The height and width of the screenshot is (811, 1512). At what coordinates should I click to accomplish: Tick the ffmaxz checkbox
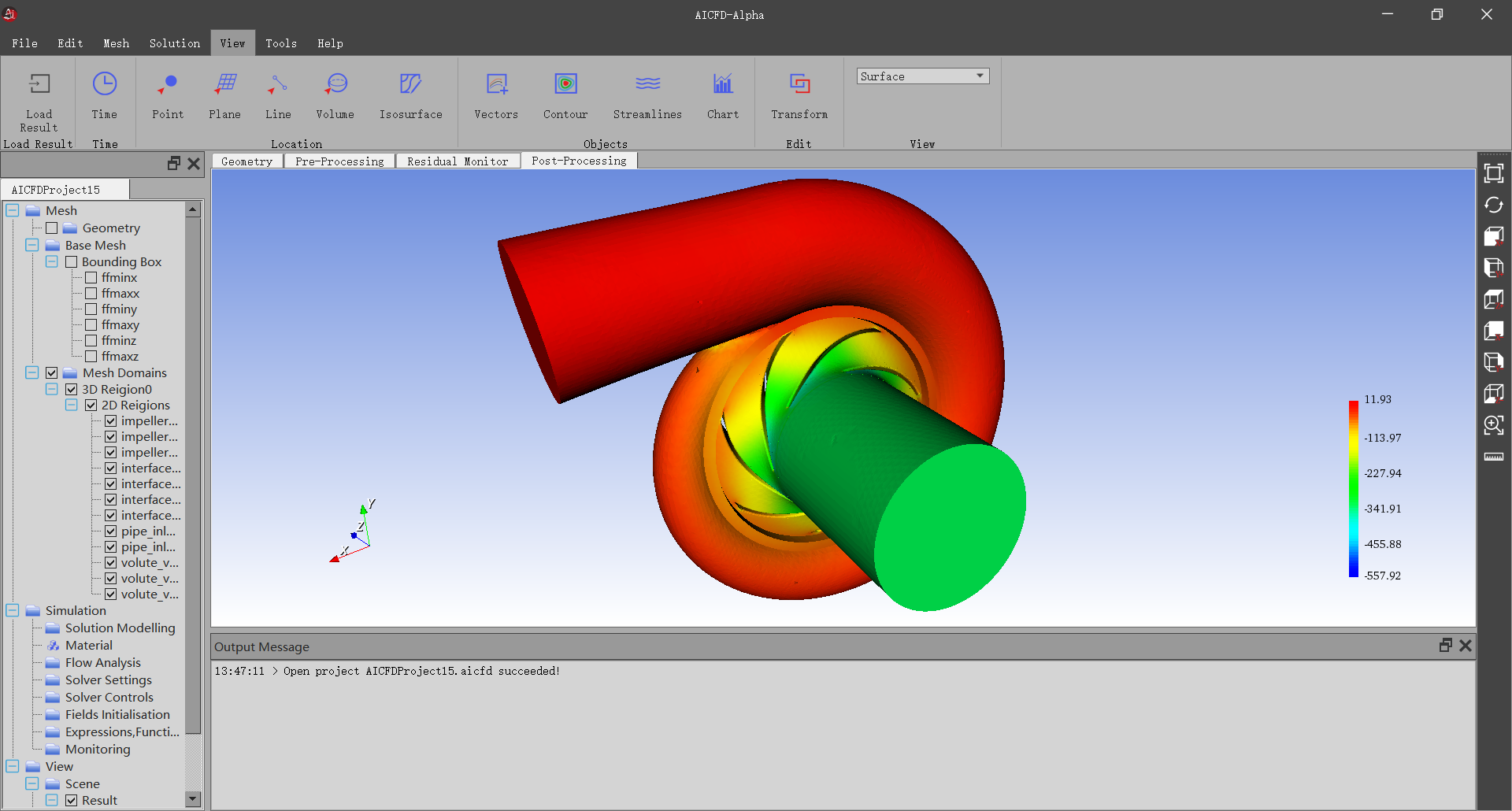click(91, 356)
